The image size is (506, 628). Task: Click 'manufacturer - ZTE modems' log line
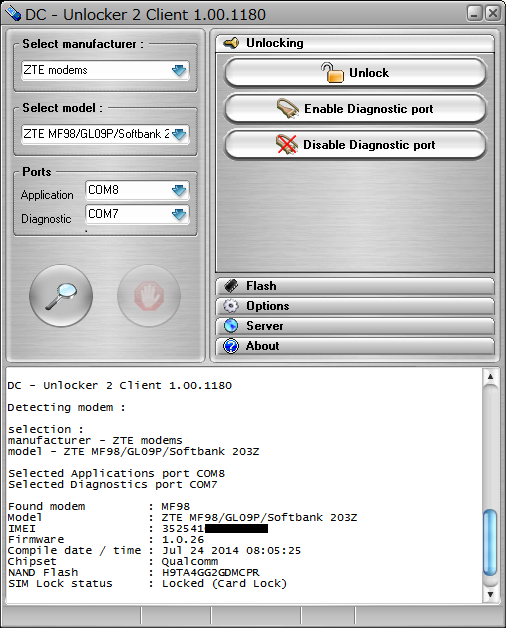[x=95, y=441]
